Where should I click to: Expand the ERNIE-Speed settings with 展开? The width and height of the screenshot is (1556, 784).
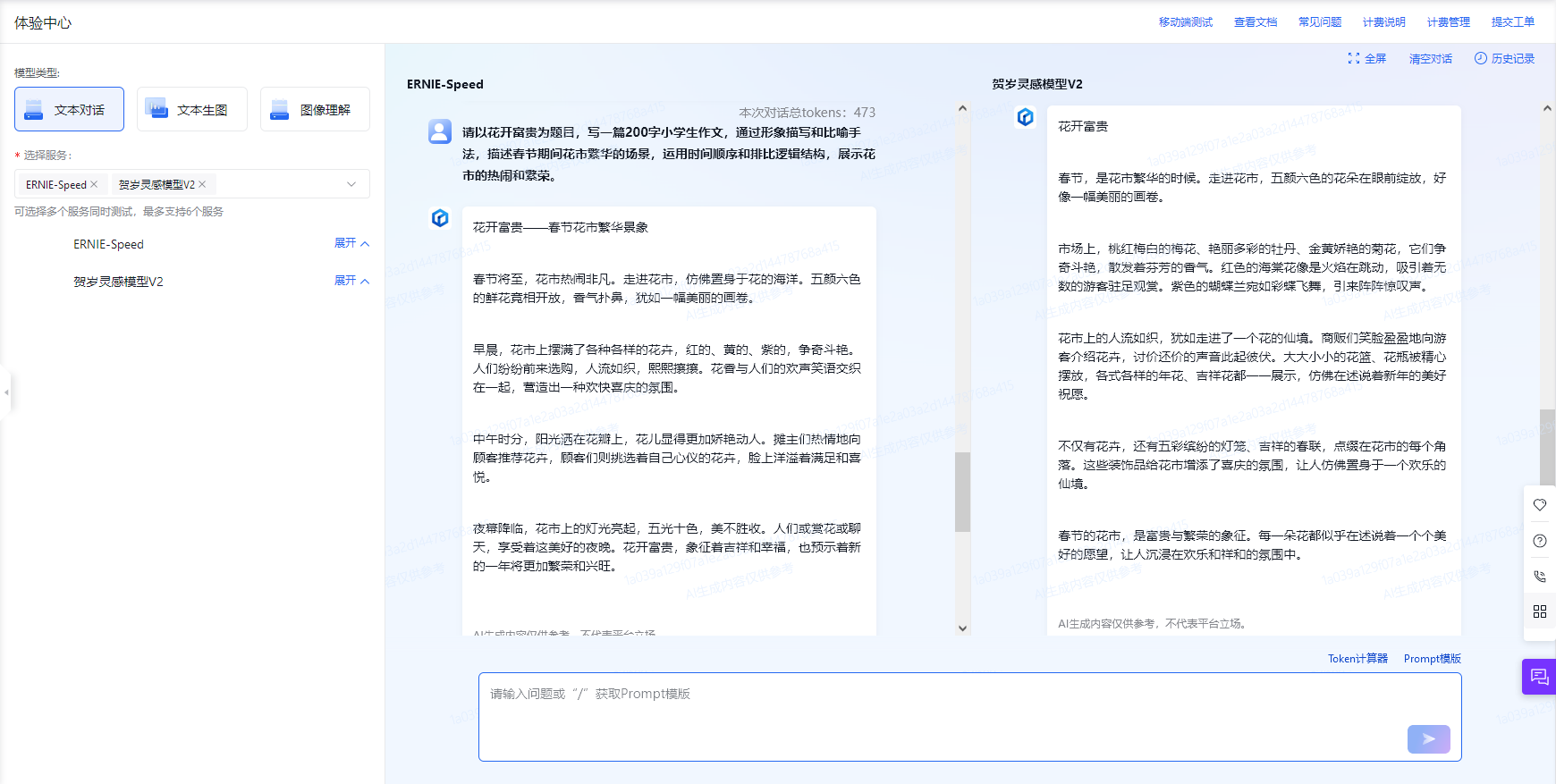351,243
